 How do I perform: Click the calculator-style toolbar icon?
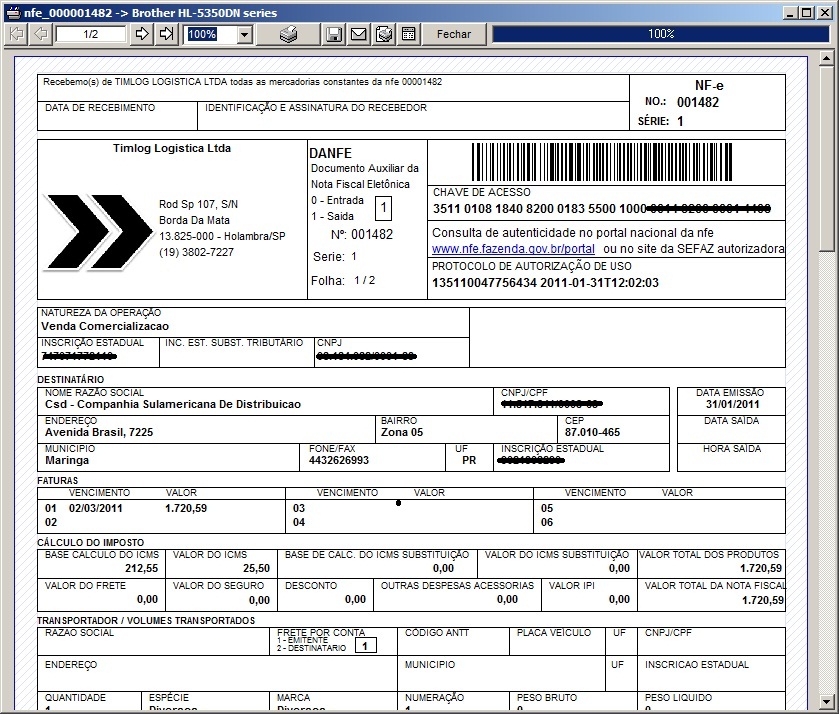pyautogui.click(x=408, y=34)
